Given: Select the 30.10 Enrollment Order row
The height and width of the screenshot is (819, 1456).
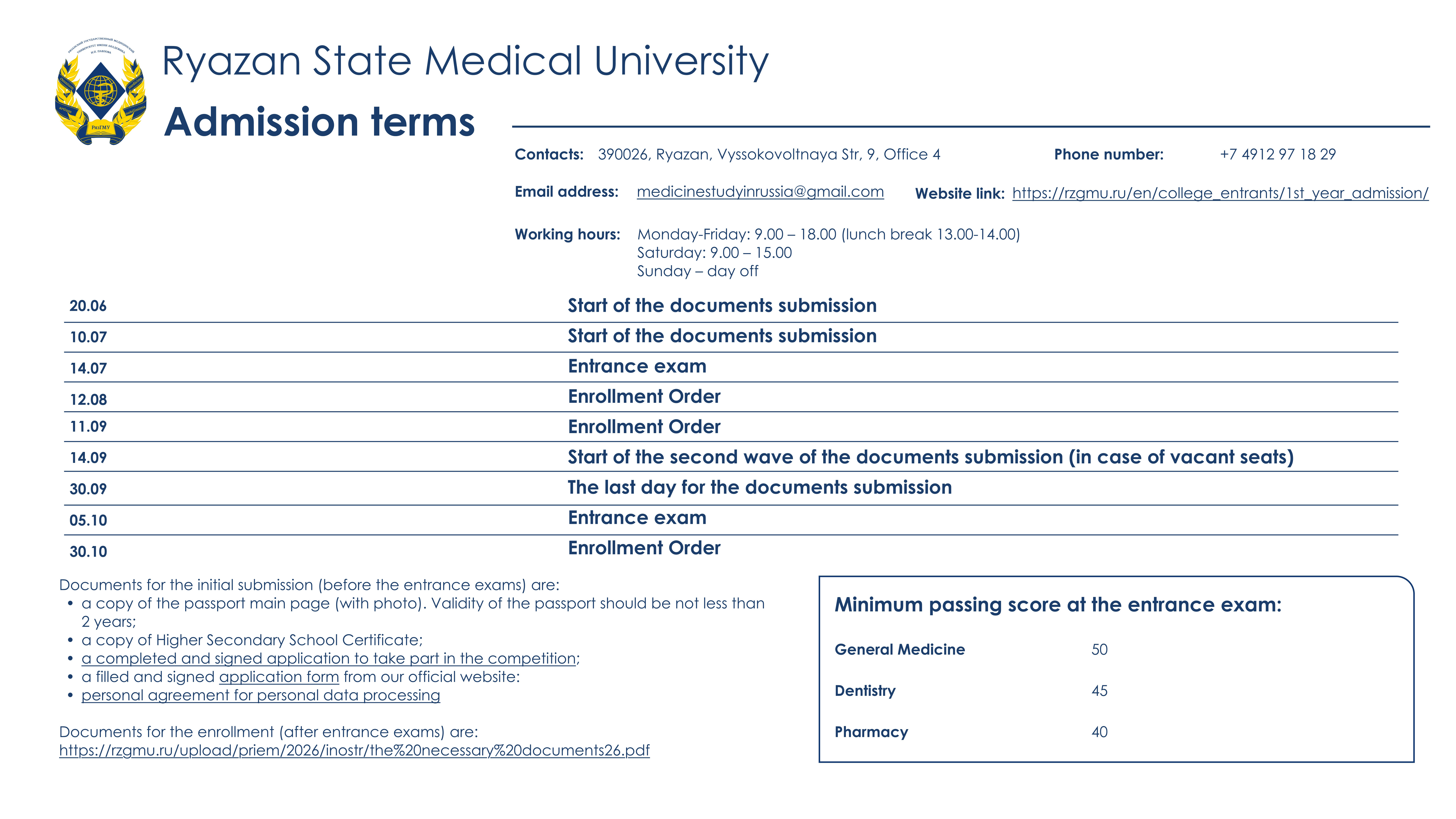Looking at the screenshot, I should pos(731,549).
